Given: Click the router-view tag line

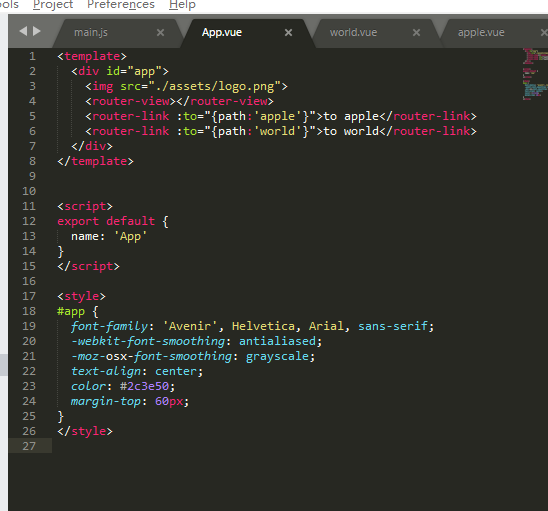Looking at the screenshot, I should point(179,101).
